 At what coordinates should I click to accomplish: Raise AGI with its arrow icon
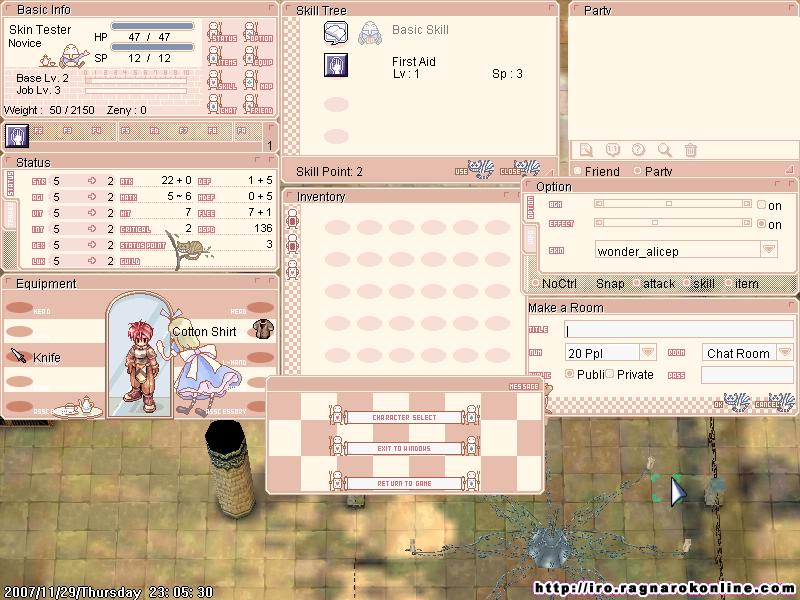click(92, 196)
